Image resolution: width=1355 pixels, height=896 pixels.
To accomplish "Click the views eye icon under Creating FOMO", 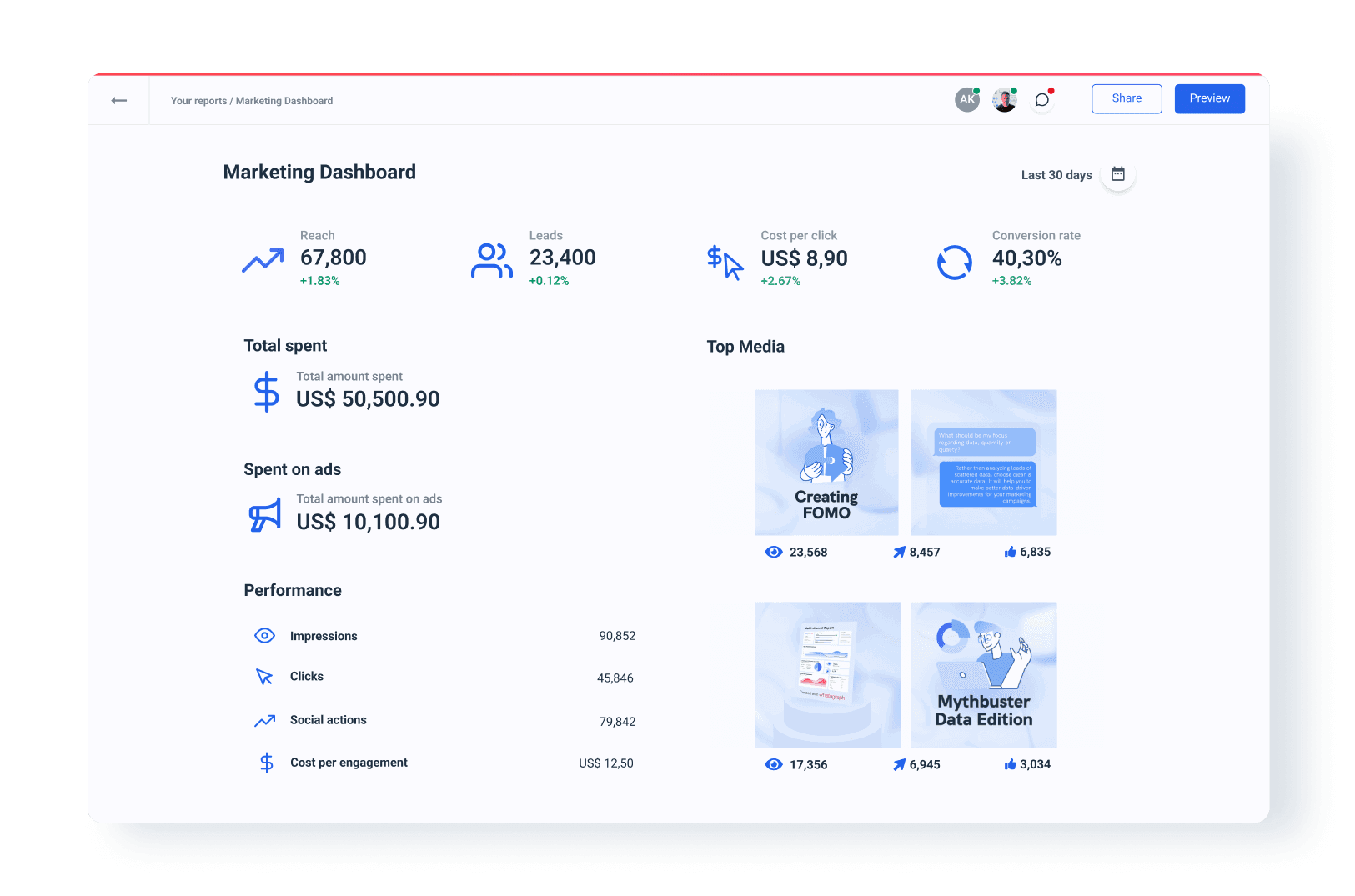I will pyautogui.click(x=774, y=551).
